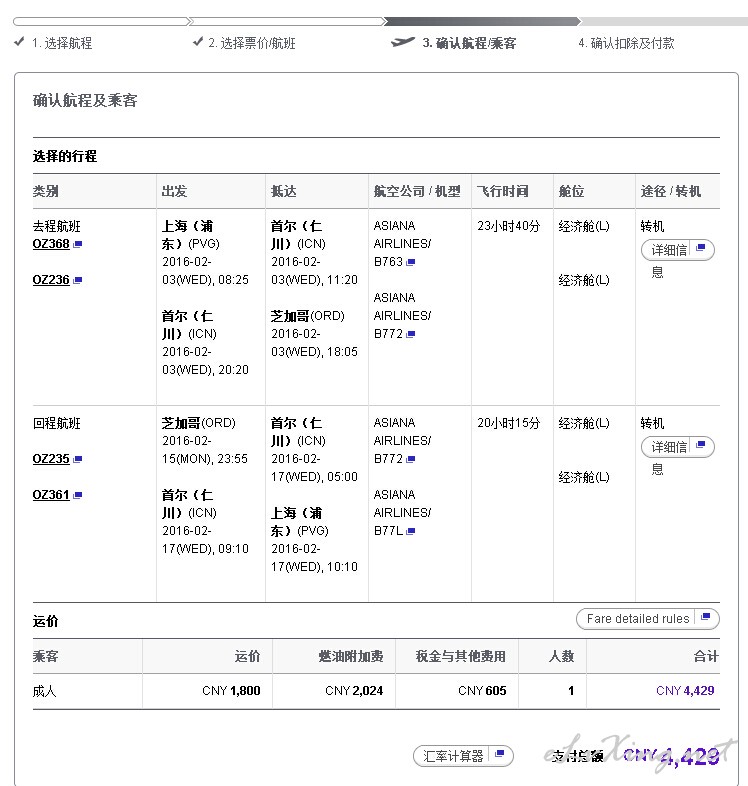The width and height of the screenshot is (748, 786).
Task: Click total CNY 4,429 in fare row
Action: coord(685,691)
